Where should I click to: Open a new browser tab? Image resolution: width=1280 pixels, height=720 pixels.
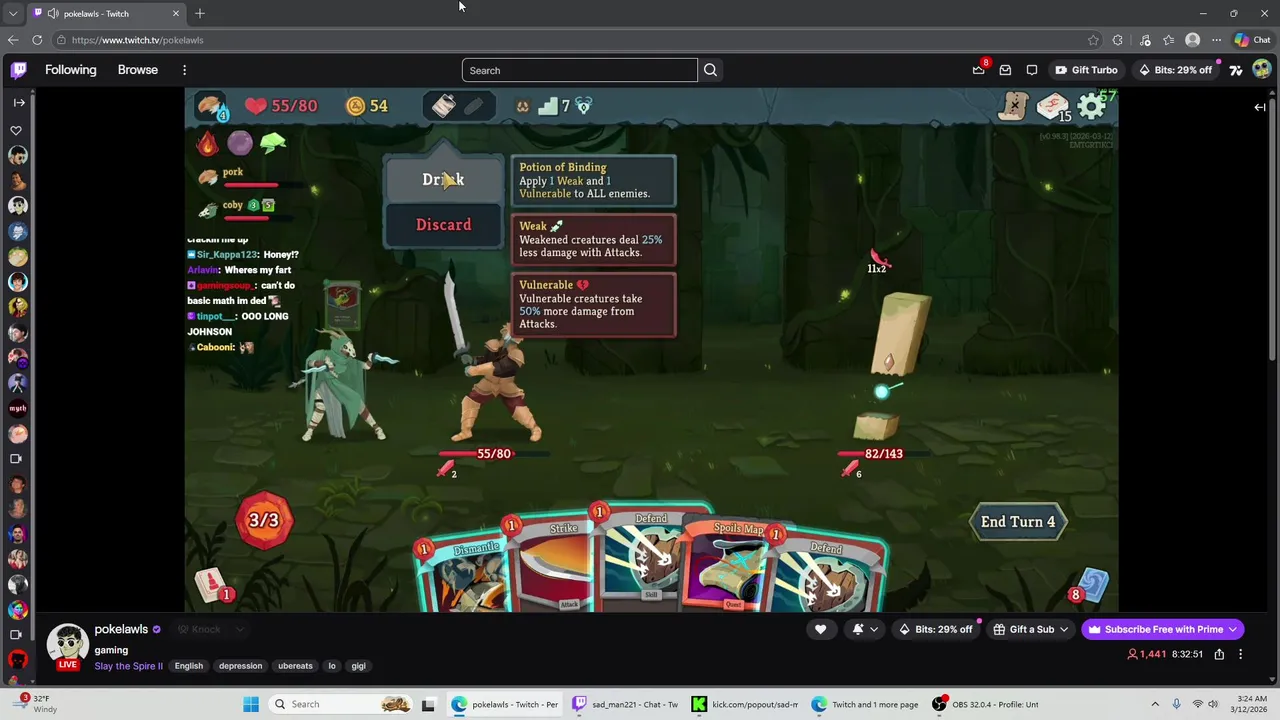199,13
